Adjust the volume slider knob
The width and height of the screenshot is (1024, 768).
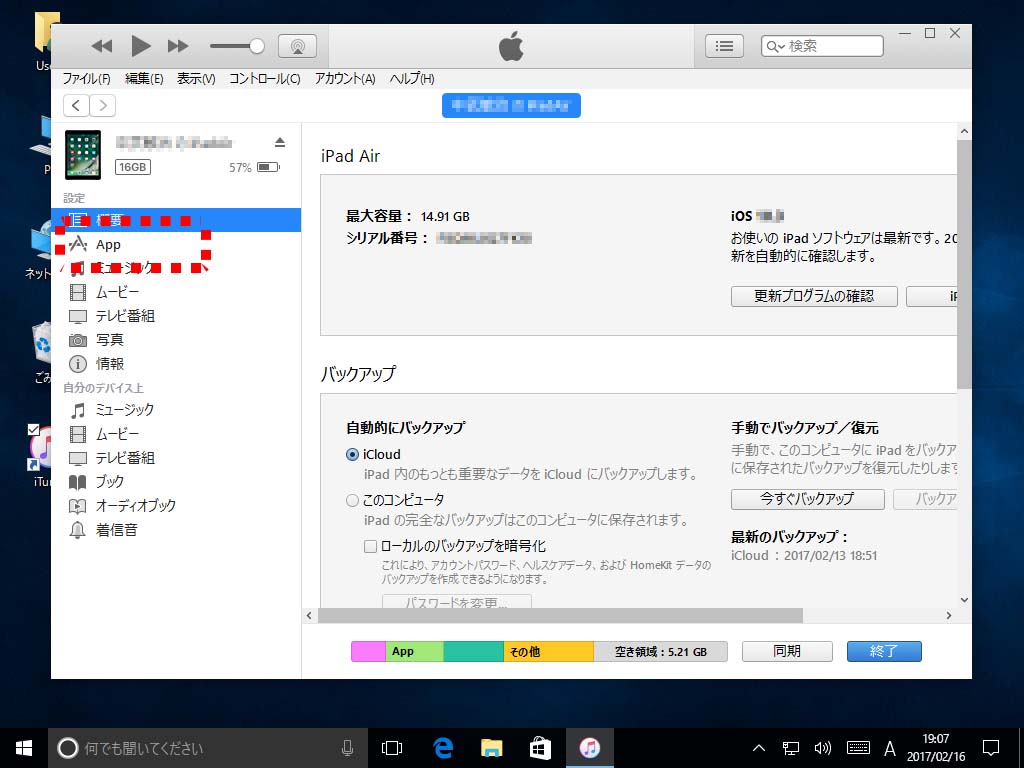click(257, 46)
